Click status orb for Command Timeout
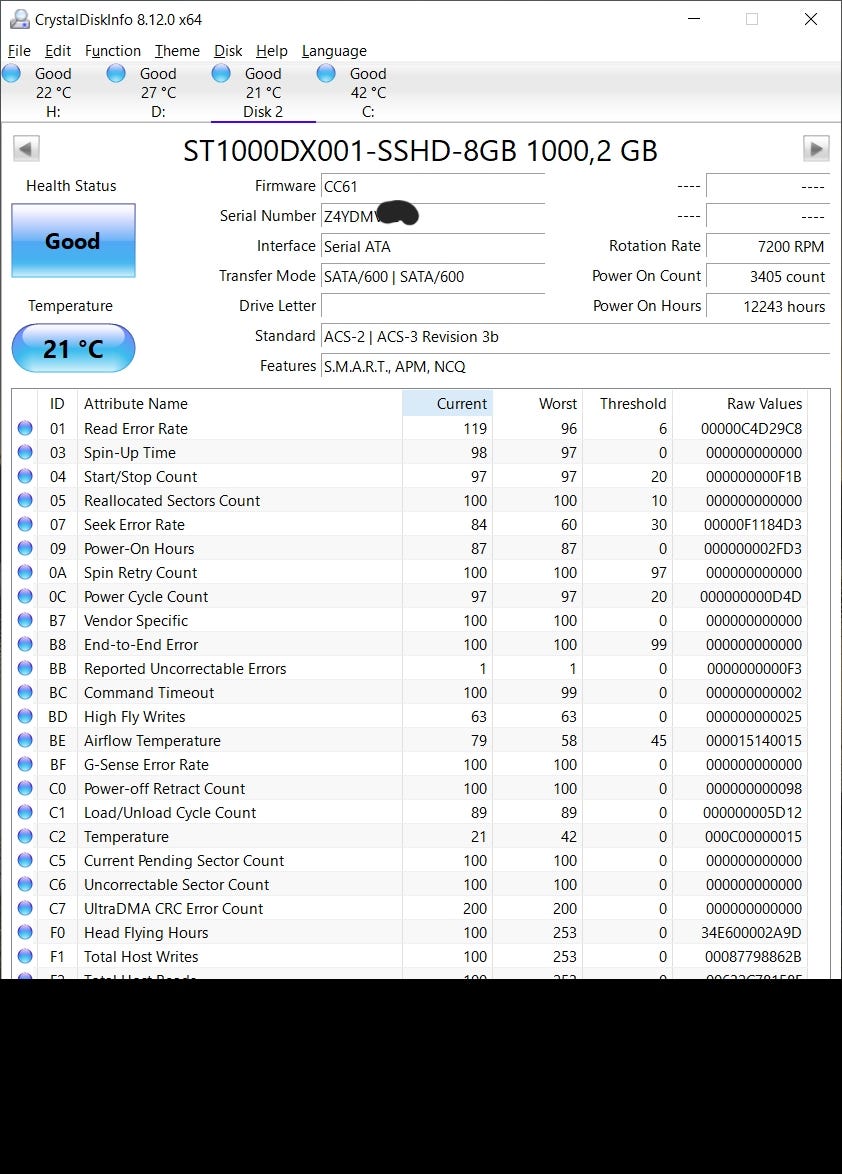This screenshot has width=842, height=1174. pyautogui.click(x=25, y=692)
